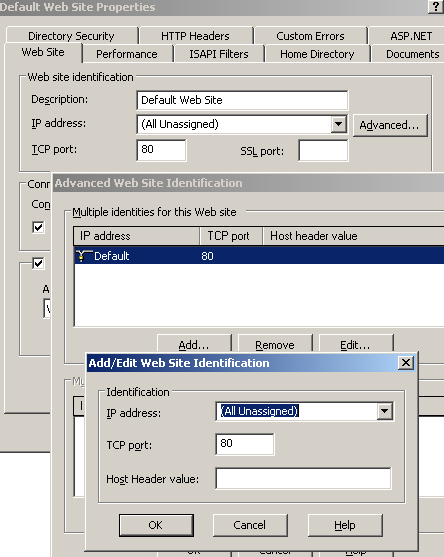Click TCP port field in Add/Edit dialog
Viewport: 444px width, 557px height.
tap(245, 444)
